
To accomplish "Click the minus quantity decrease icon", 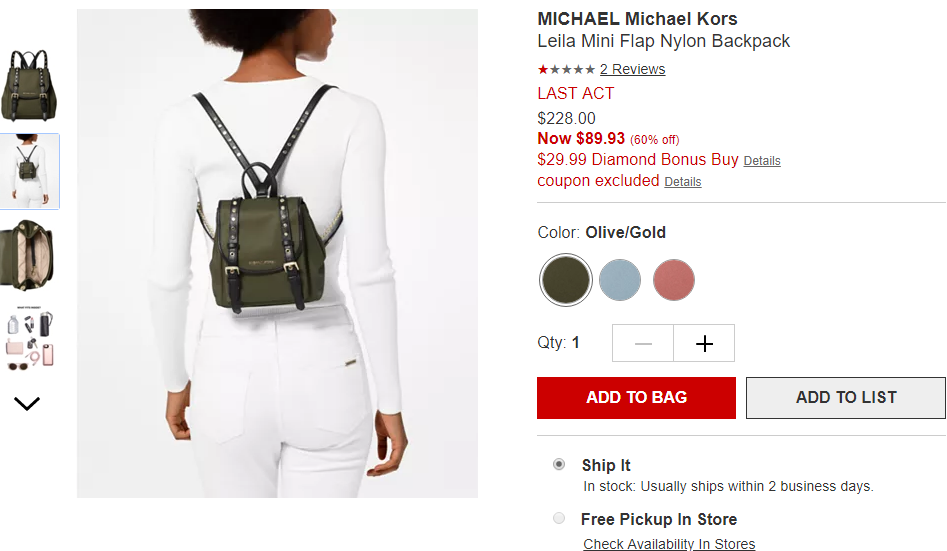I will coord(643,343).
